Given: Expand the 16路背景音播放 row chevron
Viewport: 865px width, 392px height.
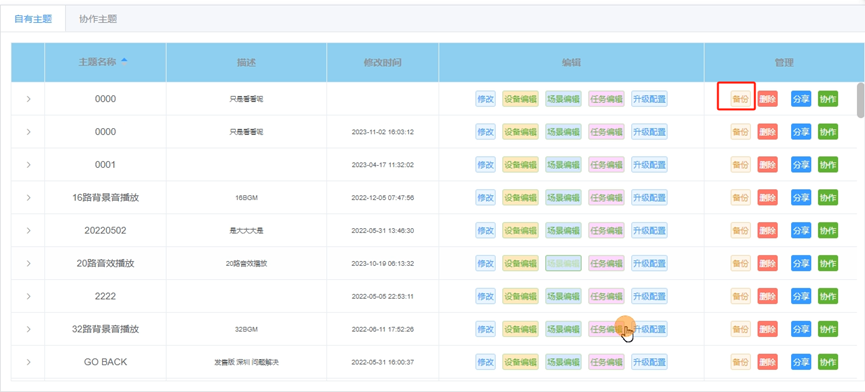Looking at the screenshot, I should [x=28, y=197].
